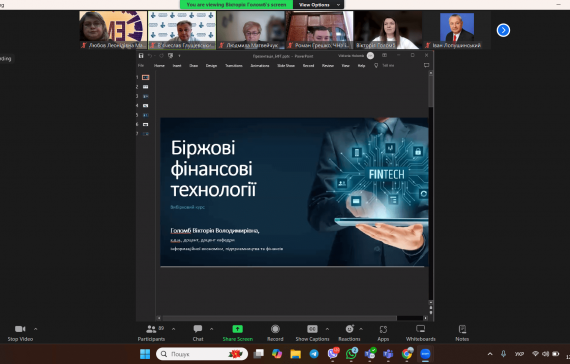Screen dimensions: 570x364
Task: Open File Explorer from taskbar
Action: (296, 354)
